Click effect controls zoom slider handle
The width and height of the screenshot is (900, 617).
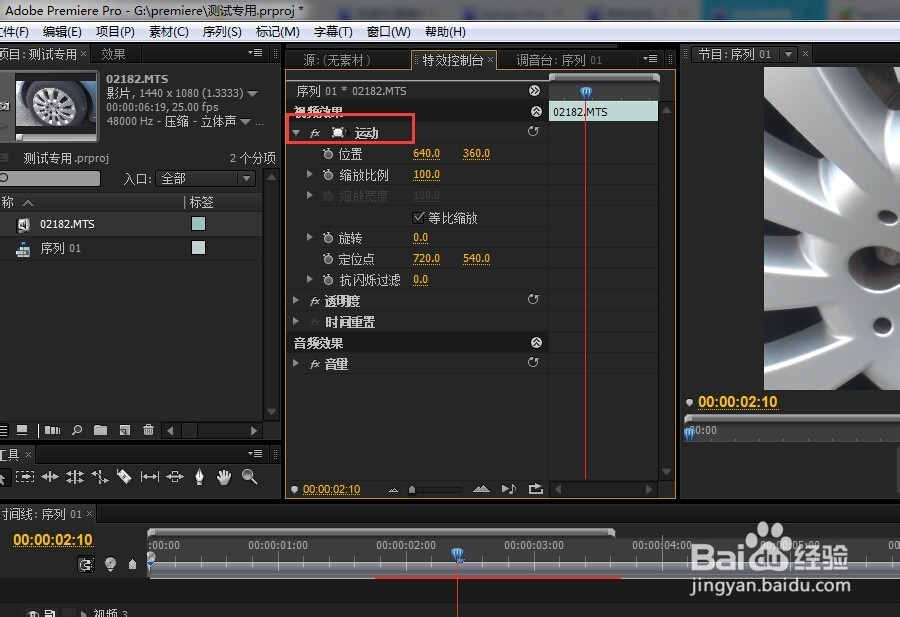[412, 490]
